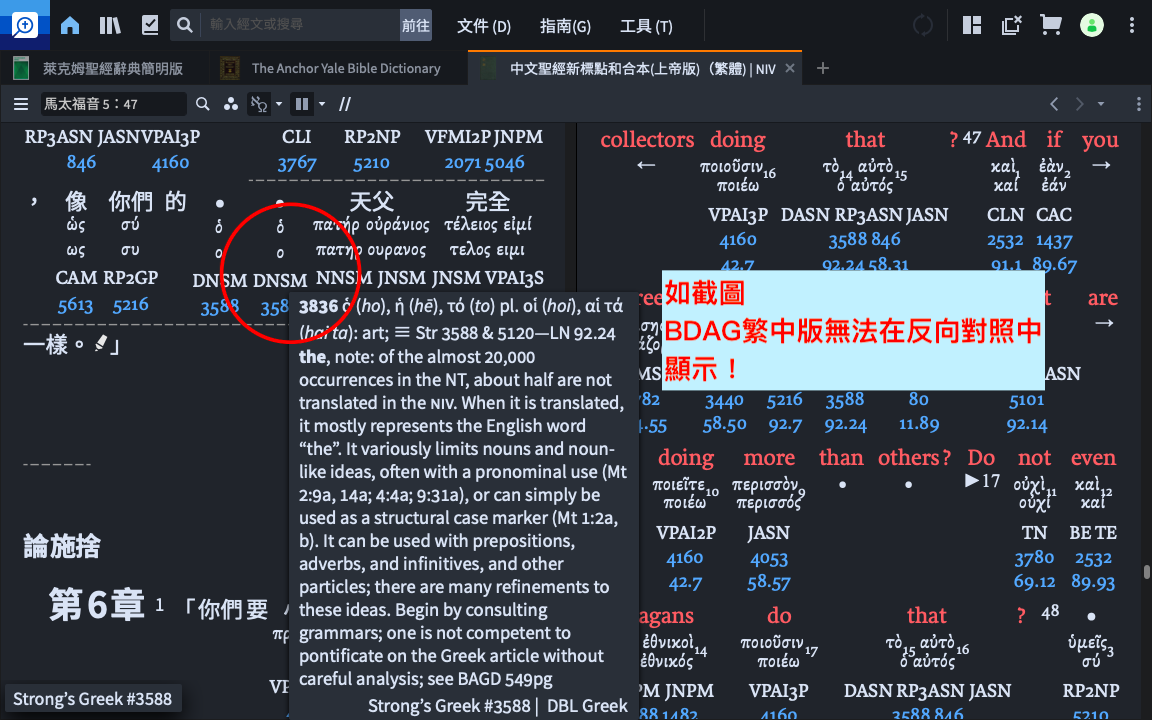Open the 文件 (D) menu
The height and width of the screenshot is (720, 1152).
[x=483, y=25]
